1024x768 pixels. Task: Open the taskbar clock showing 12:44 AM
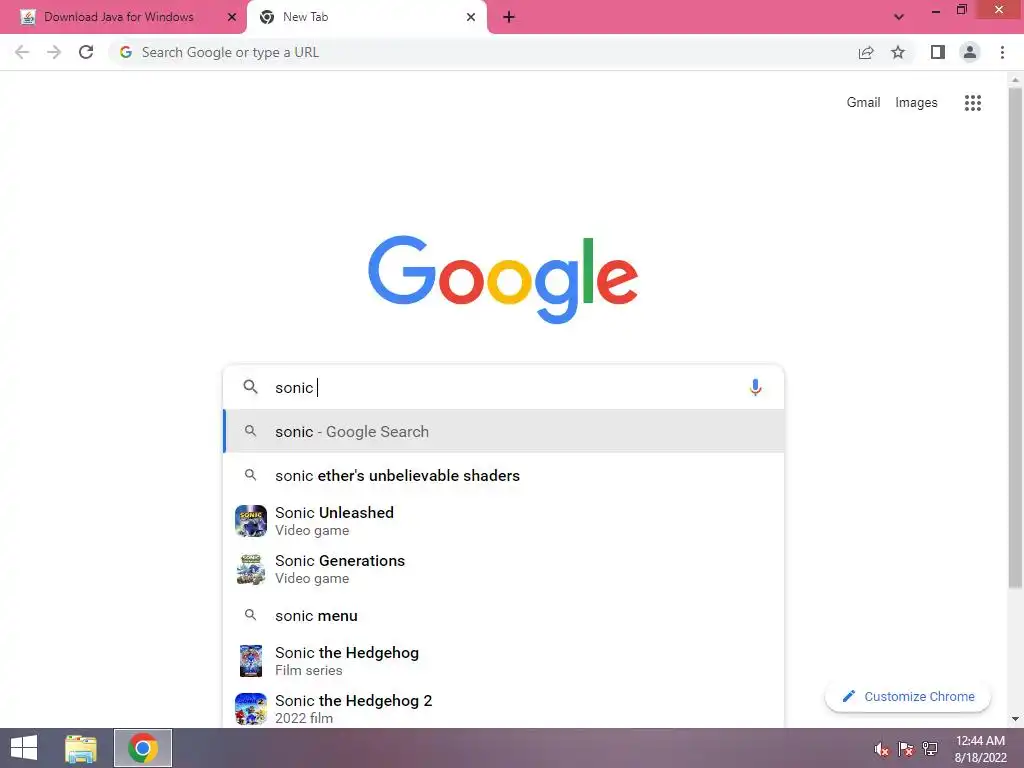click(x=980, y=749)
